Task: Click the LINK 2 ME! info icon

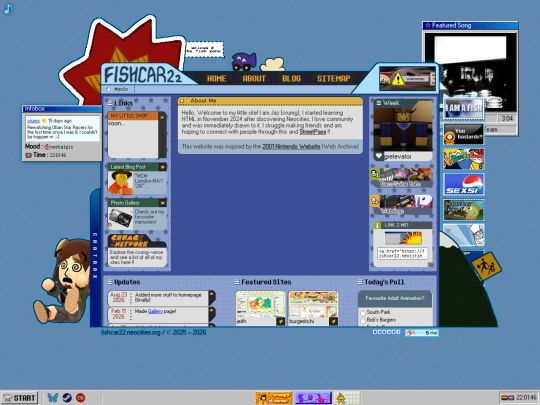Action: [377, 225]
